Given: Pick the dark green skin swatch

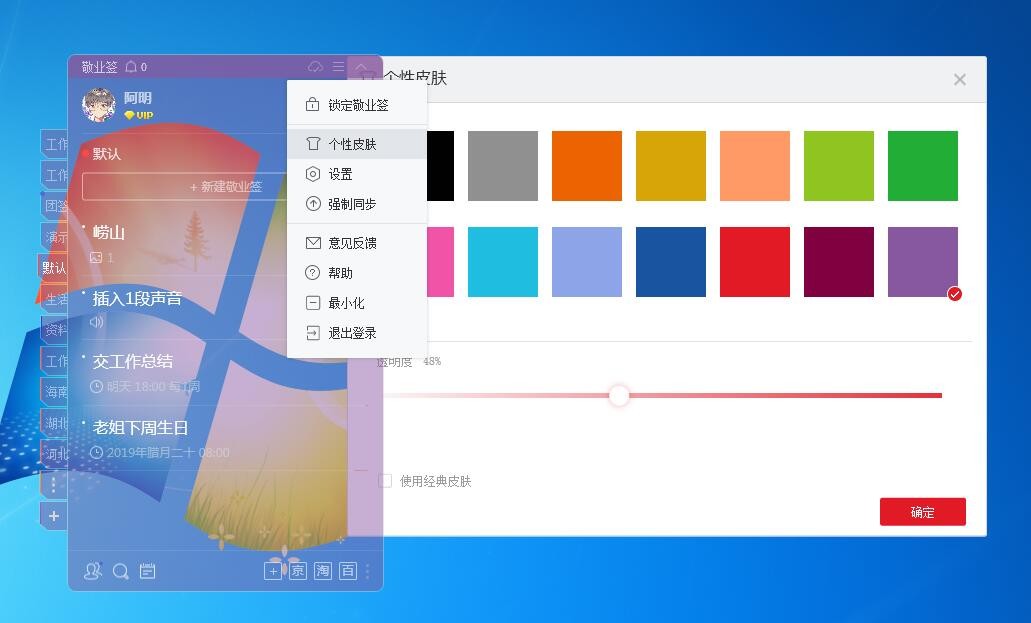Looking at the screenshot, I should click(x=923, y=166).
